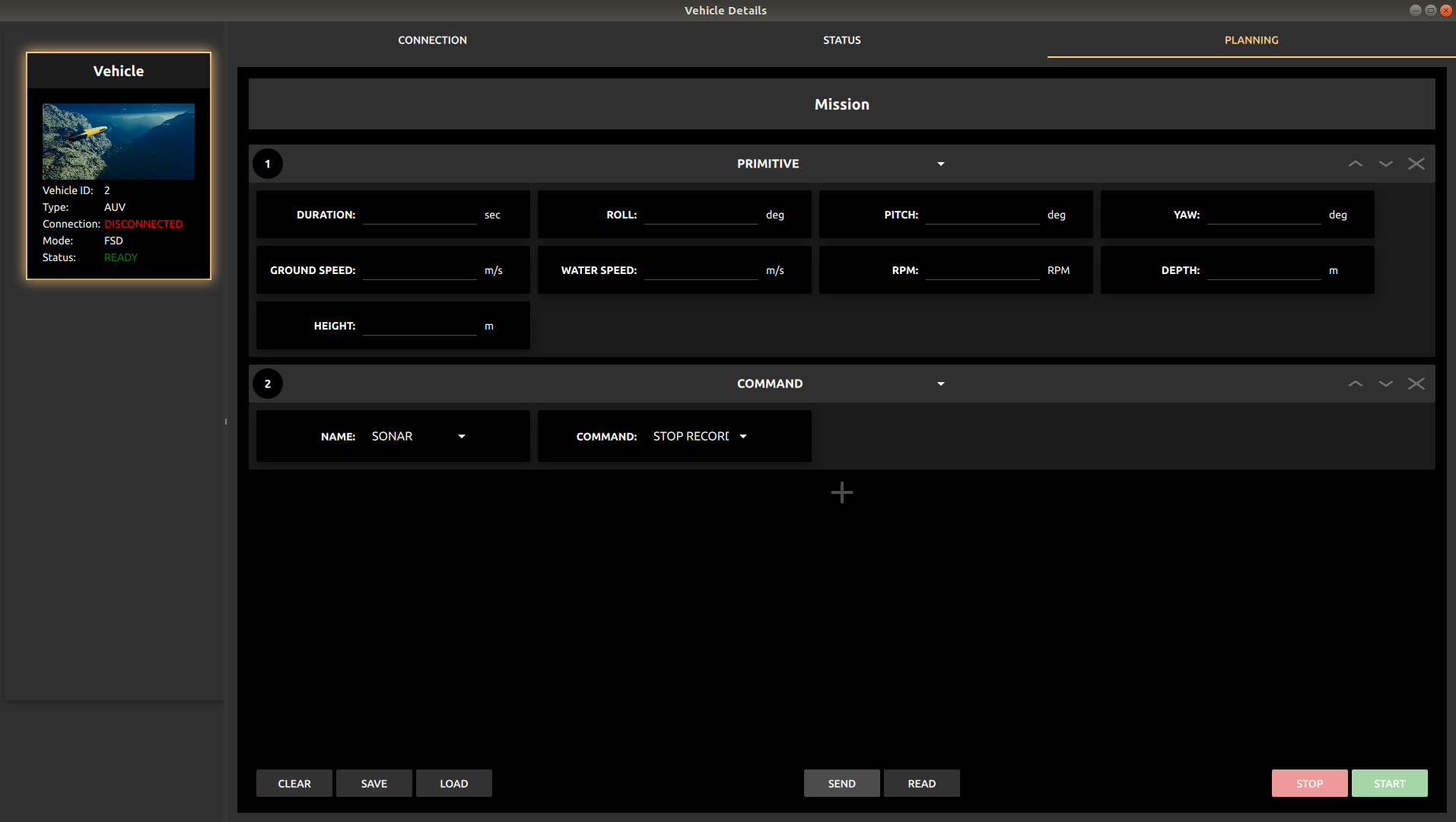Read mission from vehicle with READ button
Viewport: 1456px width, 822px height.
click(x=922, y=783)
